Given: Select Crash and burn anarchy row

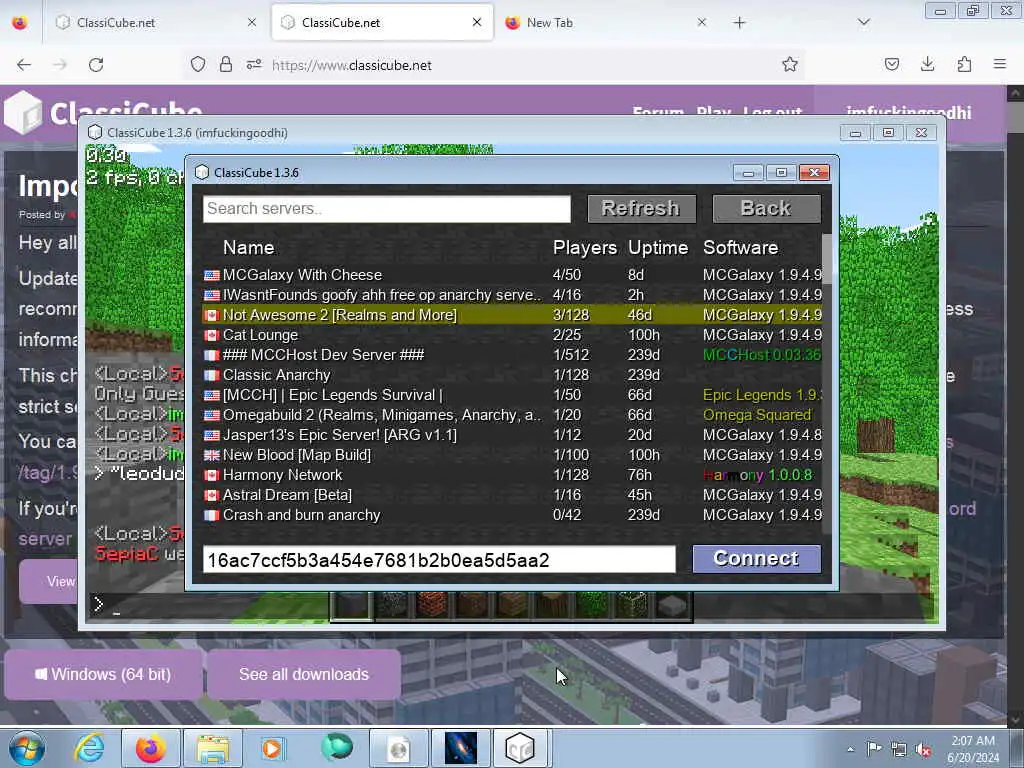Looking at the screenshot, I should tap(513, 515).
